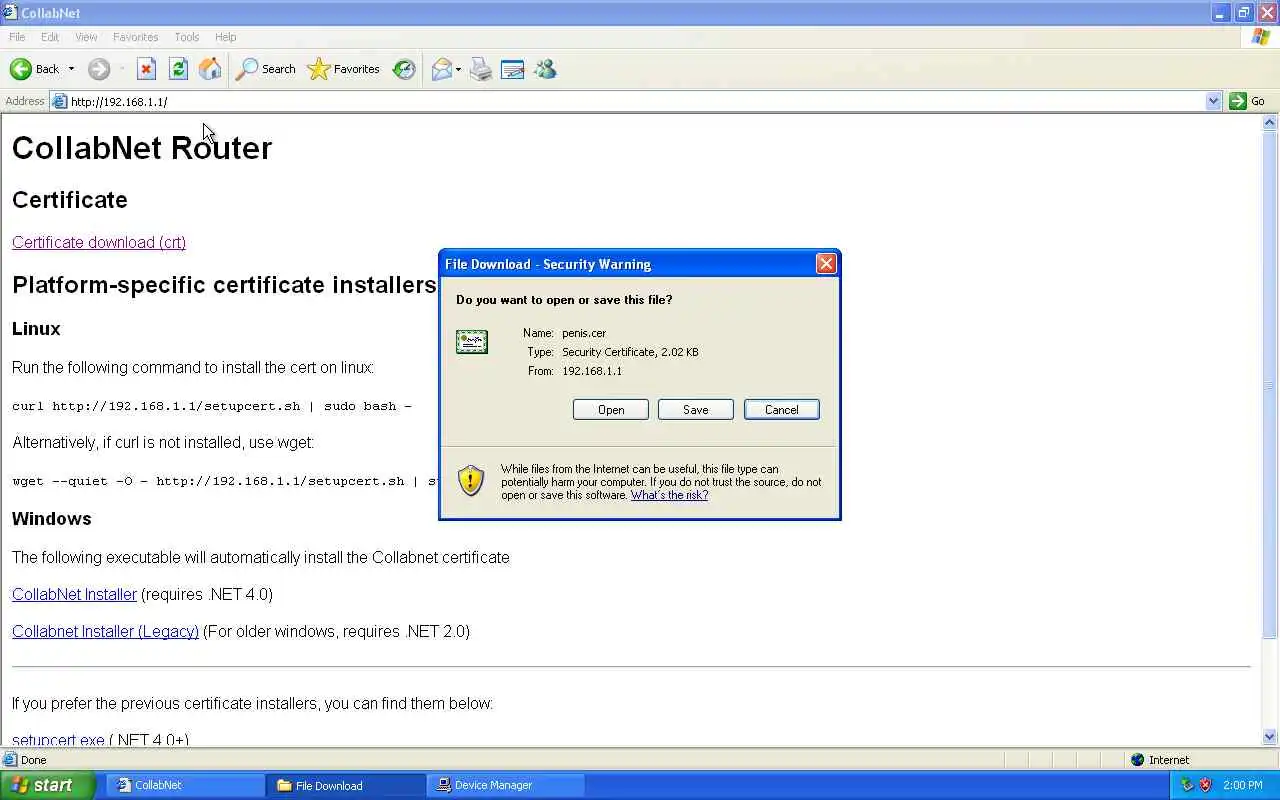Viewport: 1280px width, 800px height.
Task: Click the red security shield tray icon
Action: (1205, 785)
